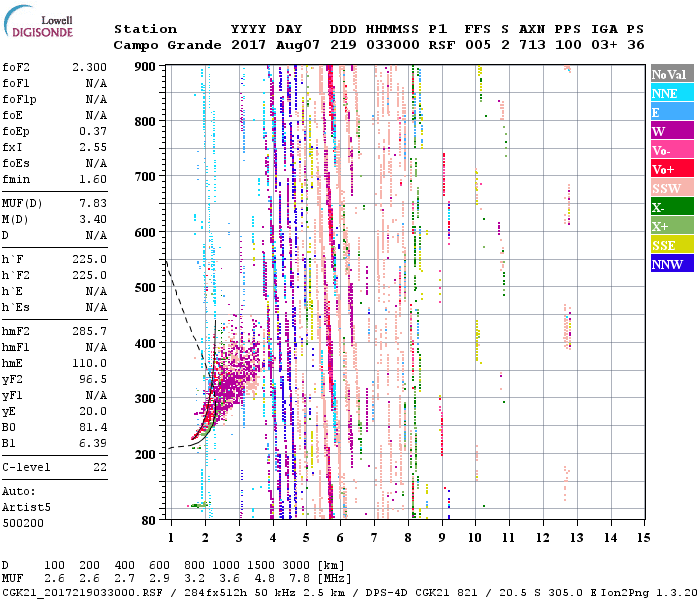
Task: Click the DPS-4D instrument label
Action: click(386, 592)
